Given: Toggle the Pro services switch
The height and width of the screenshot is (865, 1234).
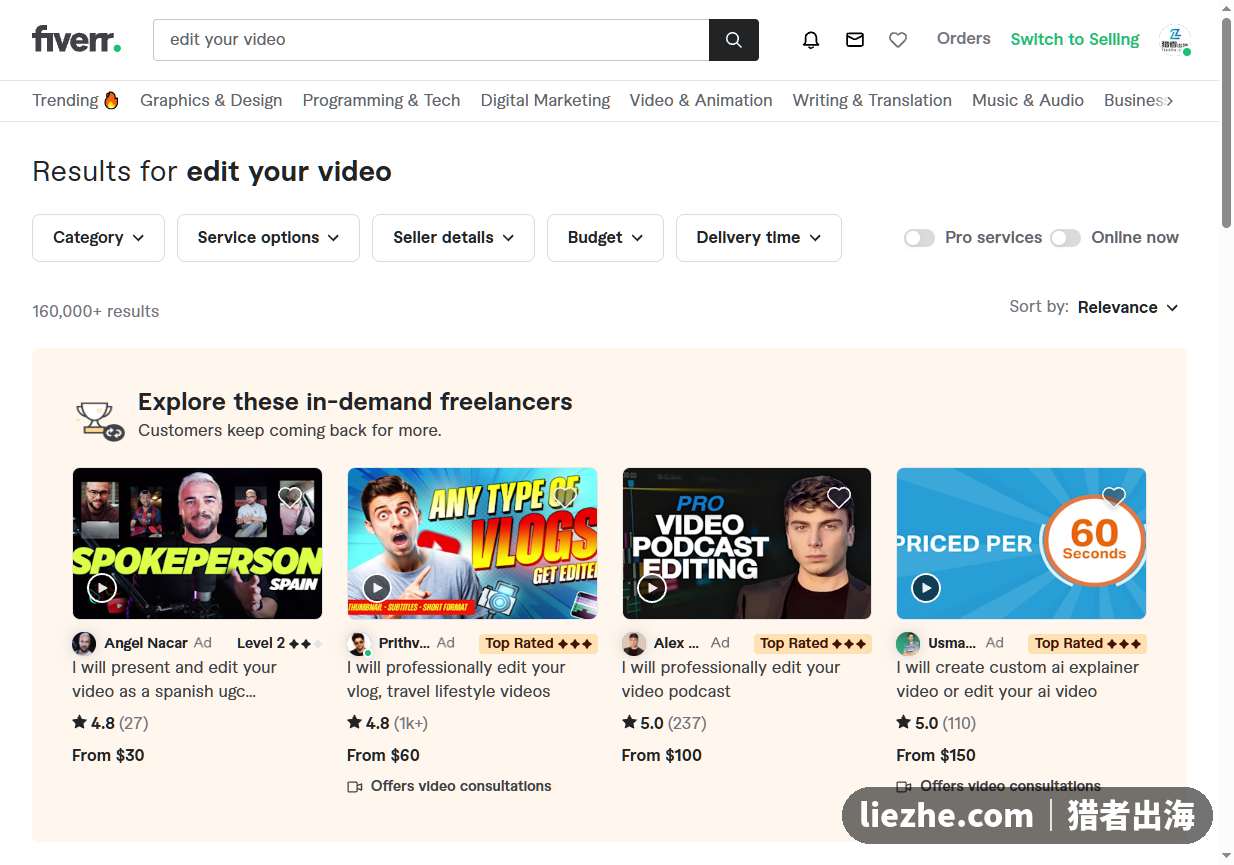Looking at the screenshot, I should 919,238.
